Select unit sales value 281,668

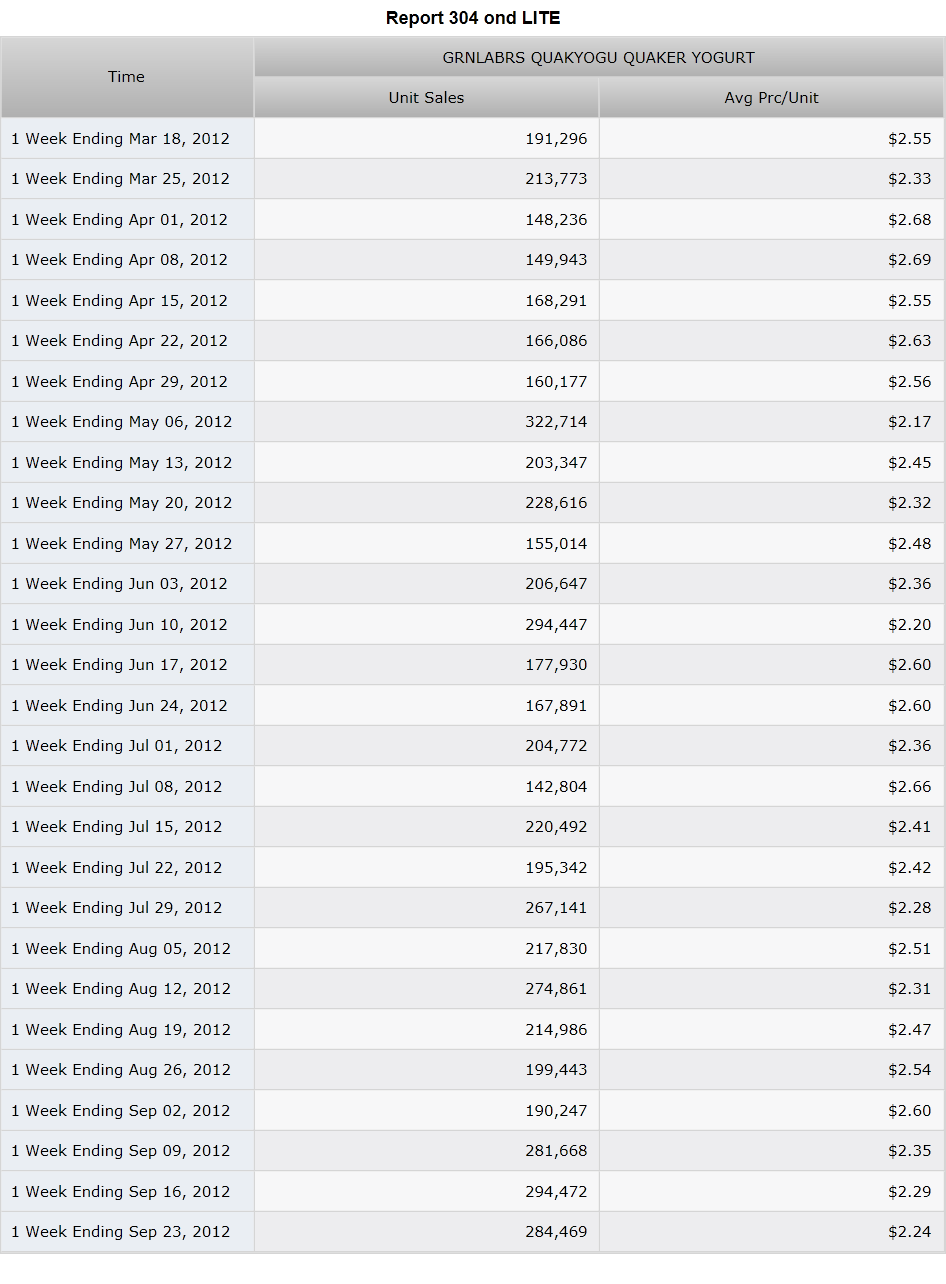click(x=556, y=1151)
